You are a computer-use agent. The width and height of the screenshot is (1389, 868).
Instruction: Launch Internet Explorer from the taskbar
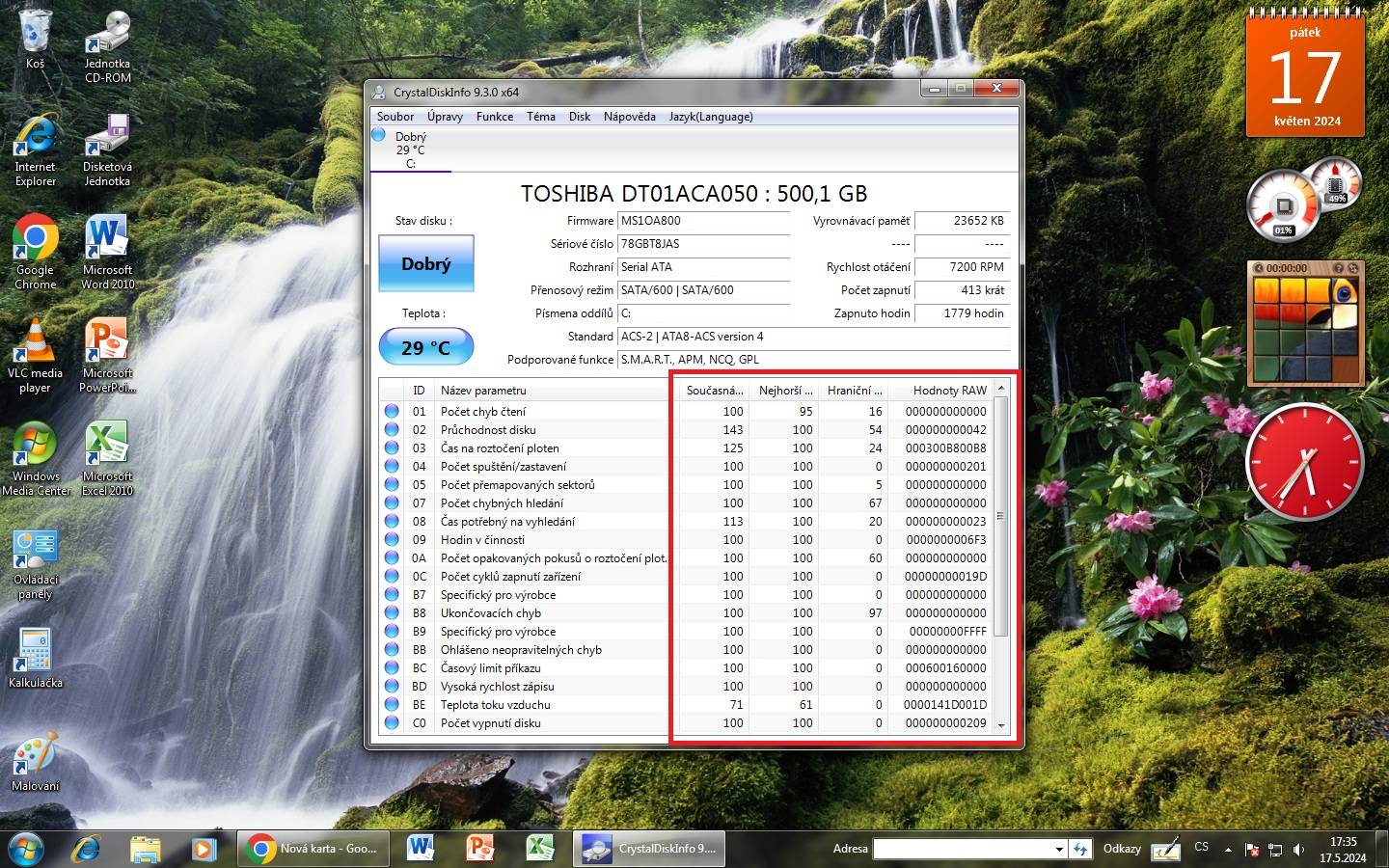point(87,849)
